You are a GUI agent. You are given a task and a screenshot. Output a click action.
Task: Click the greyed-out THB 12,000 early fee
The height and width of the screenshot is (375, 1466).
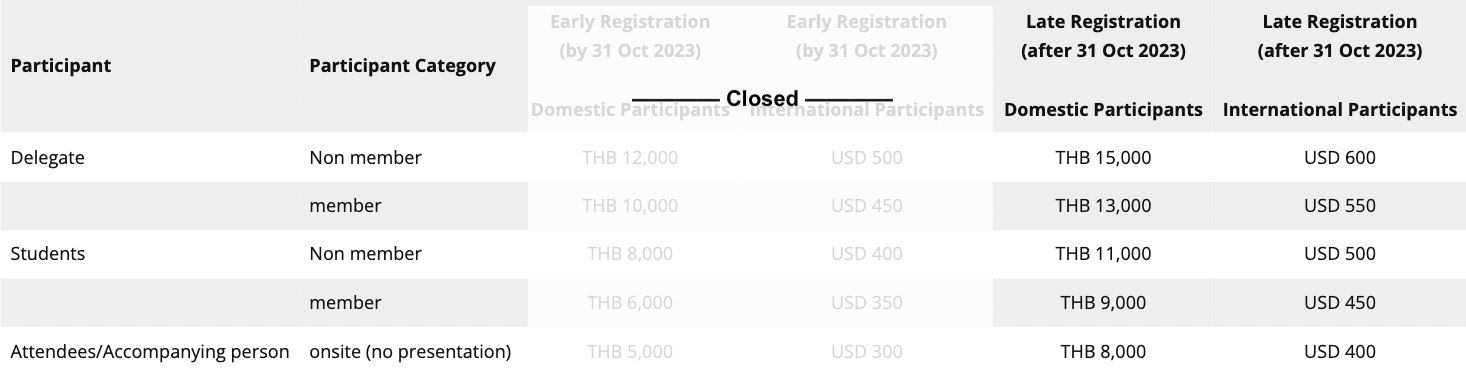(630, 157)
